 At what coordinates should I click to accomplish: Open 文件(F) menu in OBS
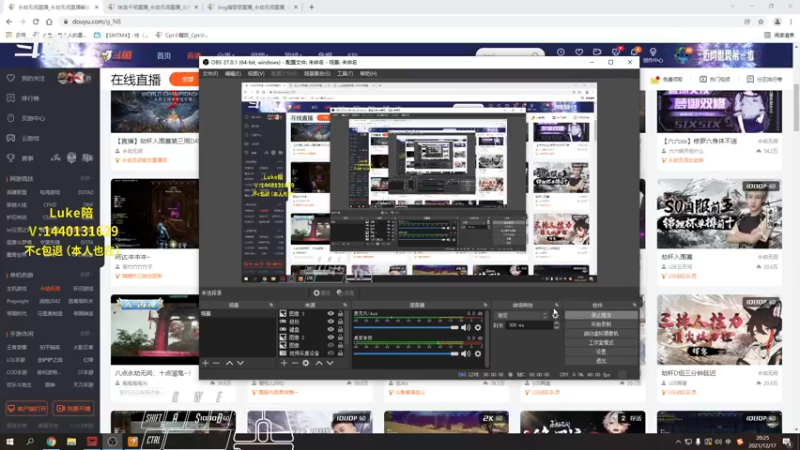210,74
